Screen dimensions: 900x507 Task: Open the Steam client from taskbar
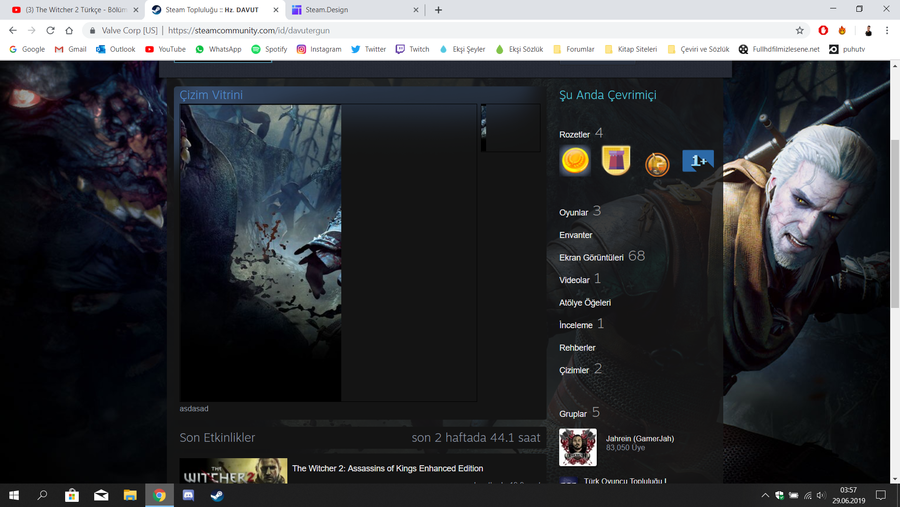click(217, 495)
